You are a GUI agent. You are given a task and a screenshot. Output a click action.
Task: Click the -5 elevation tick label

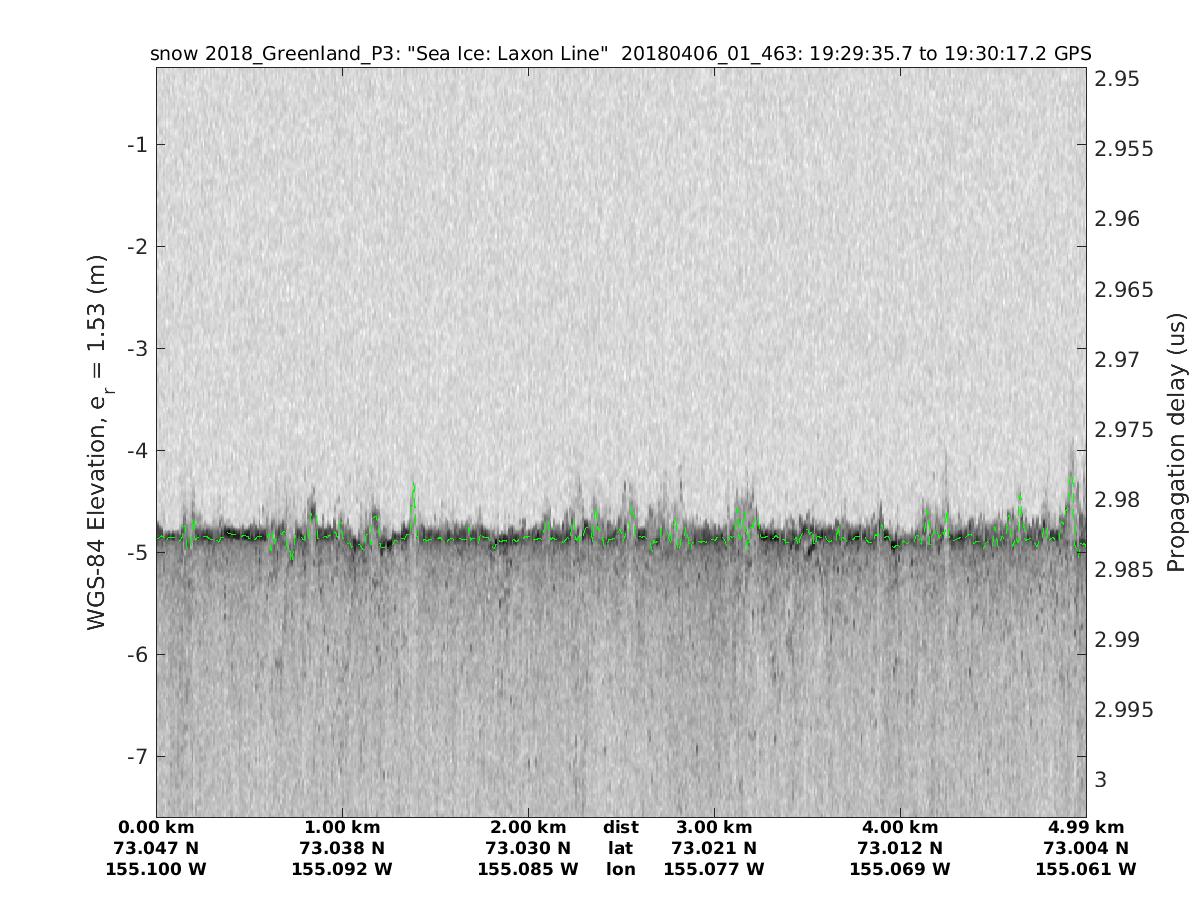(136, 553)
